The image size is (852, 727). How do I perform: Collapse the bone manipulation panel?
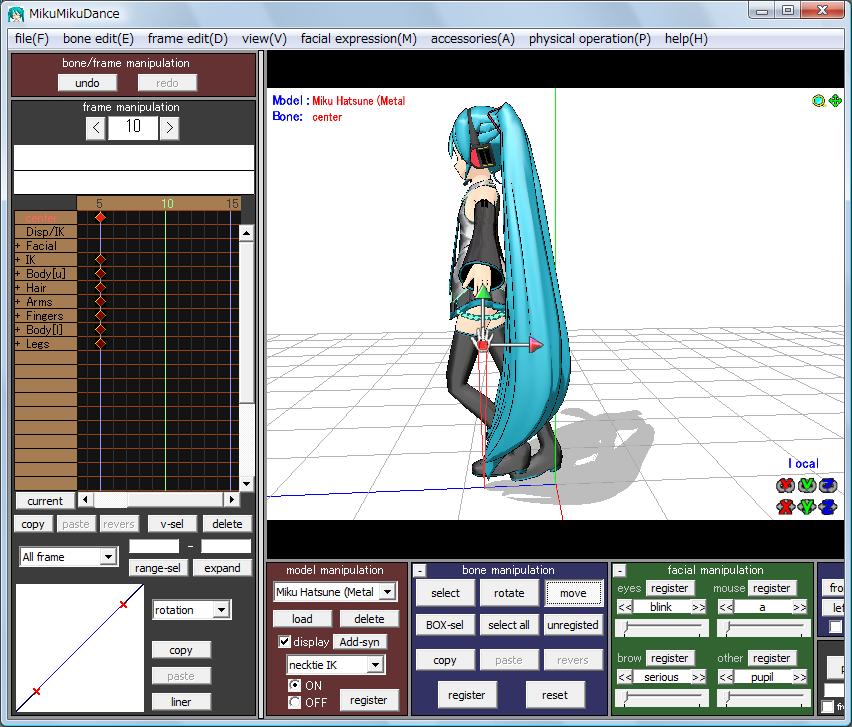419,571
